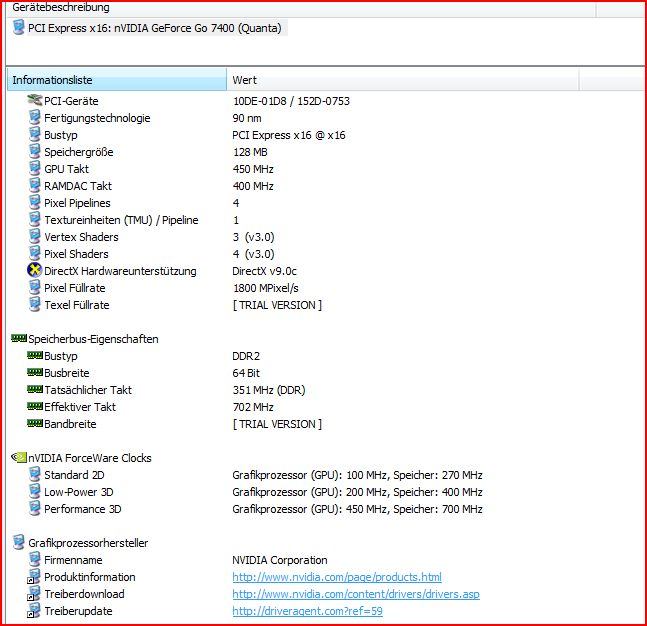The image size is (647, 626).
Task: Click the Treiberdownload shortcut icon
Action: pos(34,593)
